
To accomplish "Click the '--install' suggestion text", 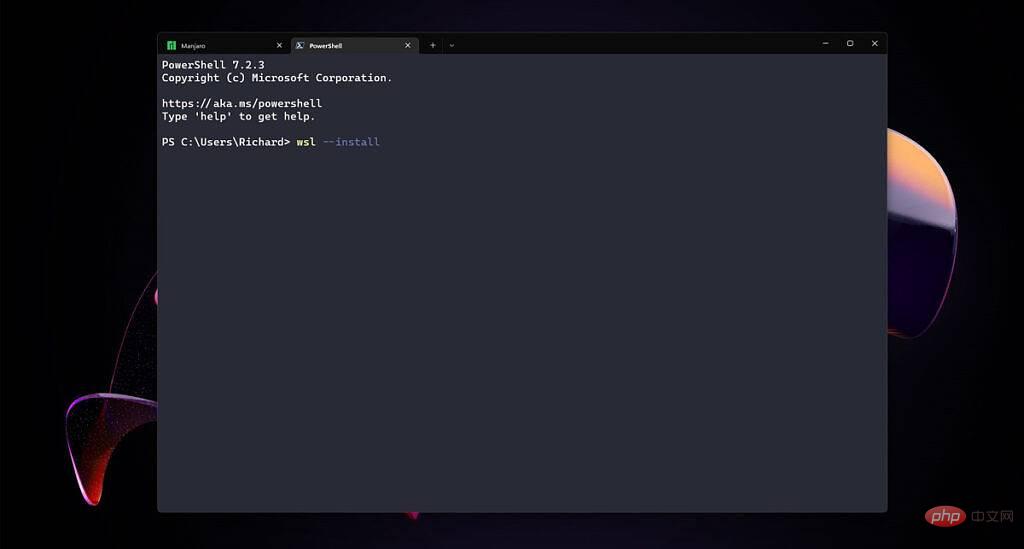I will tap(351, 142).
